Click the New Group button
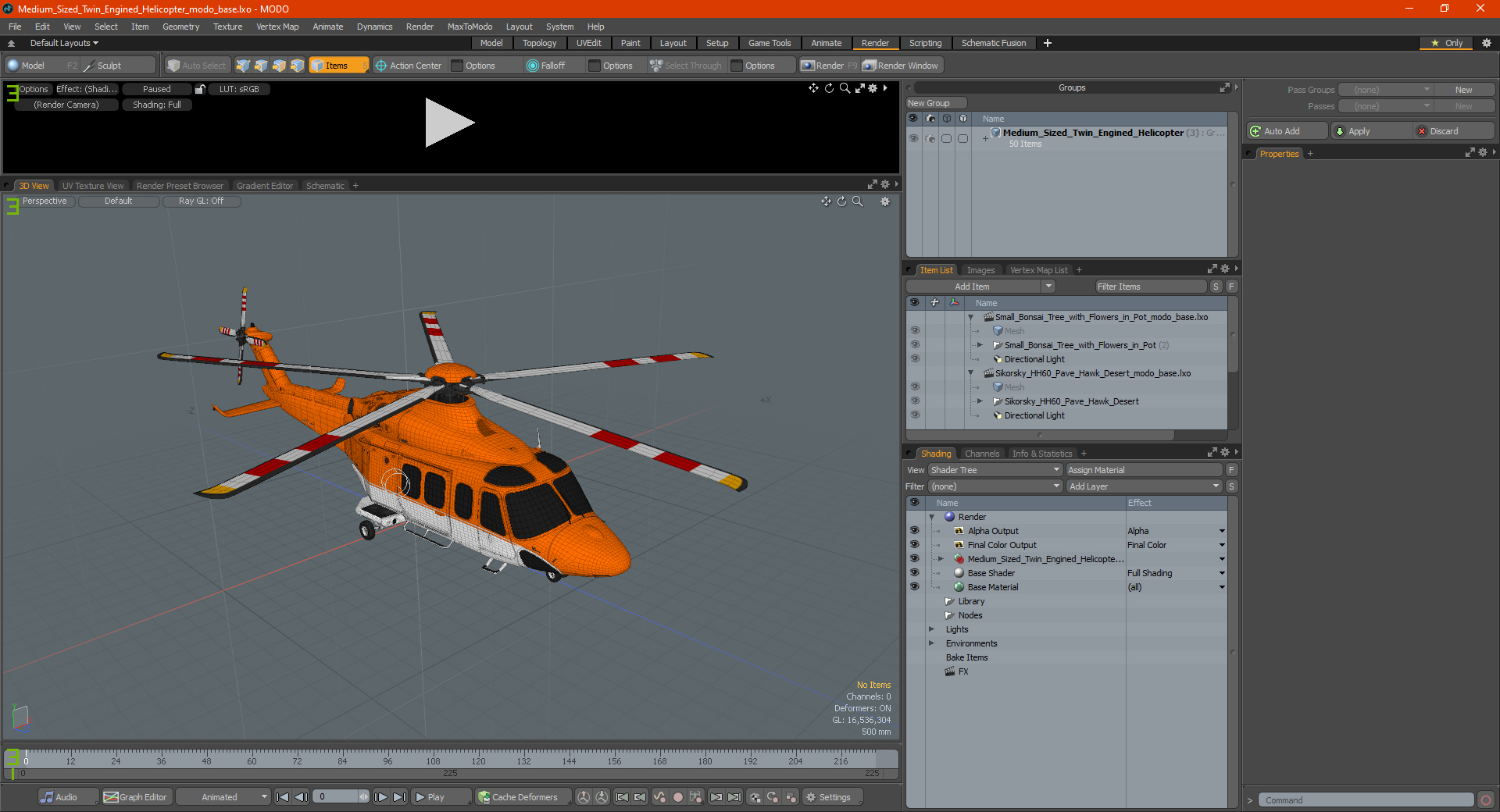The width and height of the screenshot is (1500, 812). 936,103
